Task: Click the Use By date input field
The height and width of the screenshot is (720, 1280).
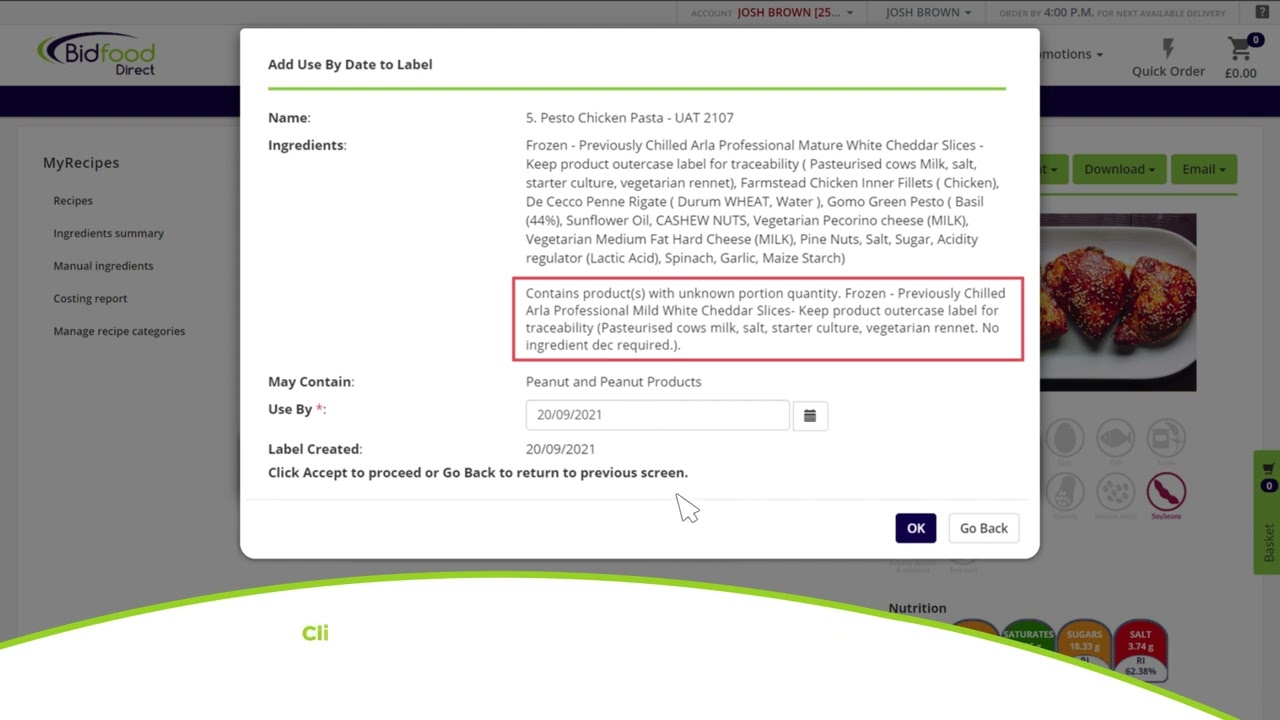Action: 657,415
